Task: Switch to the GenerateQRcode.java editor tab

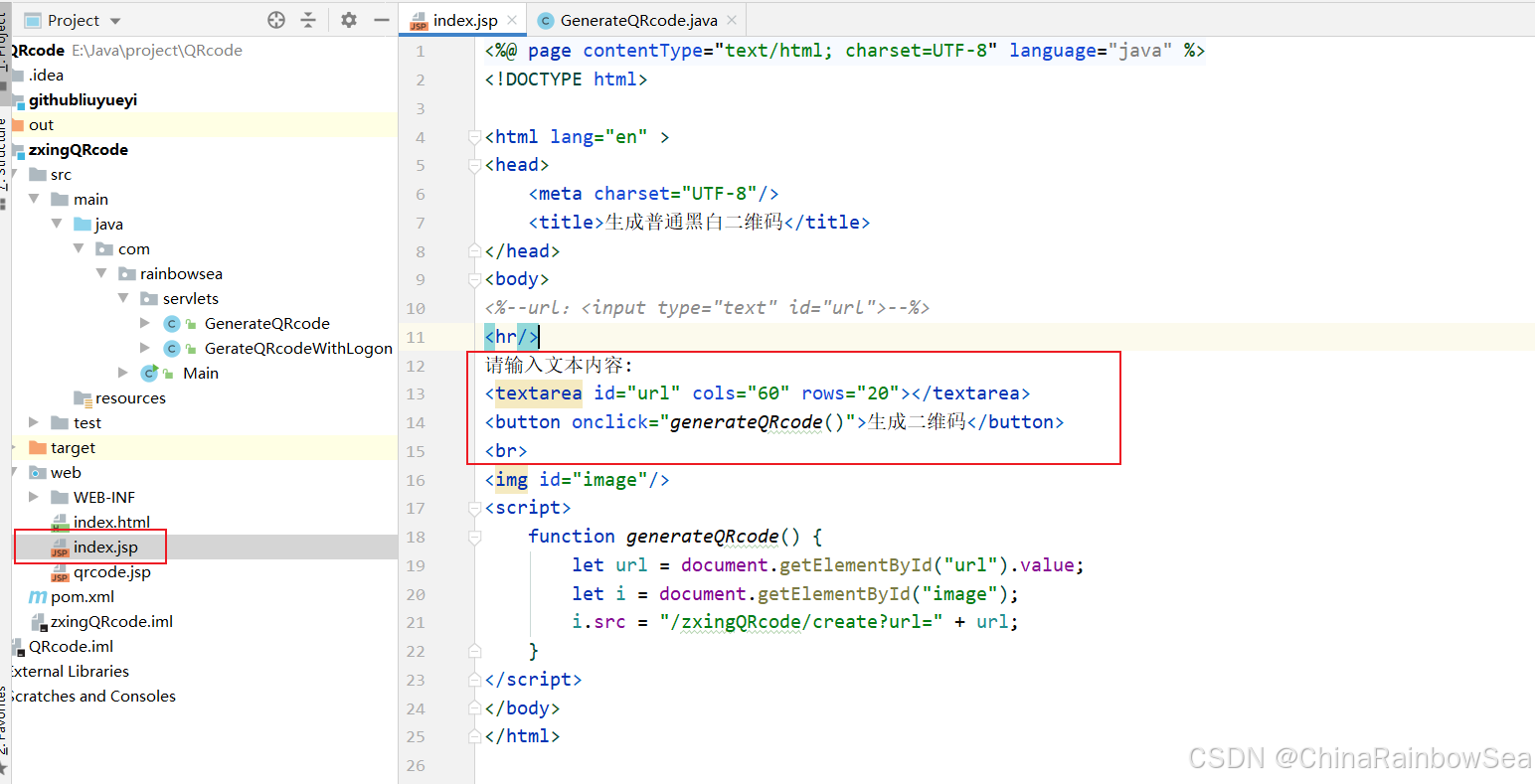Action: pos(637,20)
